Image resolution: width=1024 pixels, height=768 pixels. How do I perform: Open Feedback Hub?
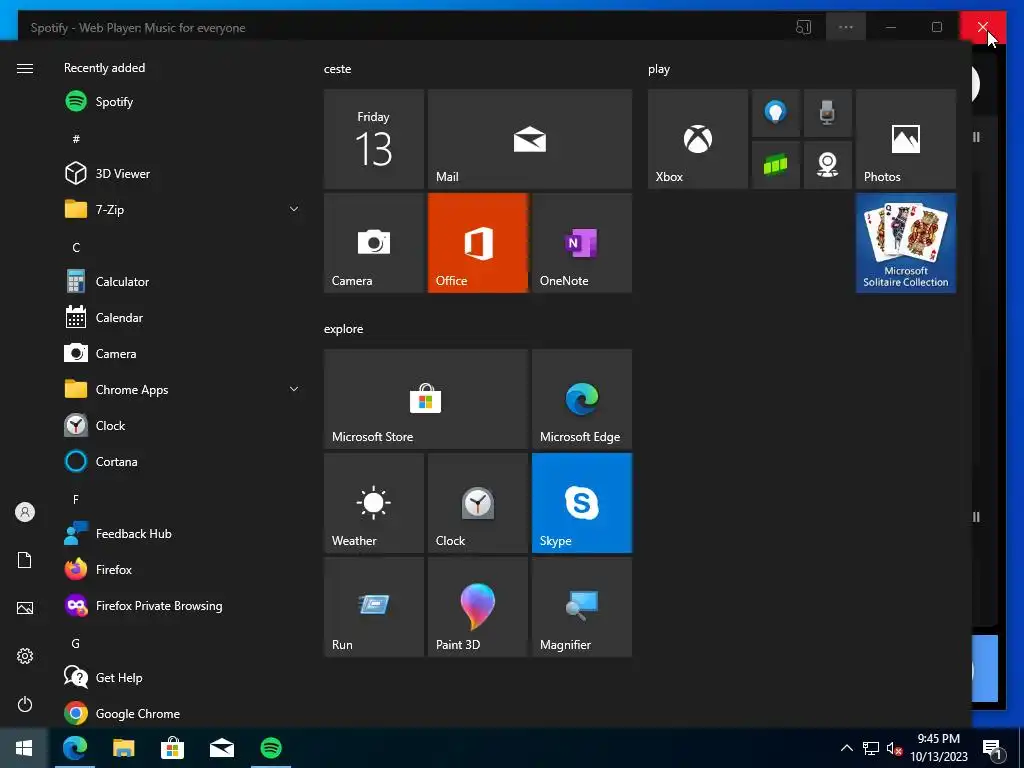tap(181, 534)
